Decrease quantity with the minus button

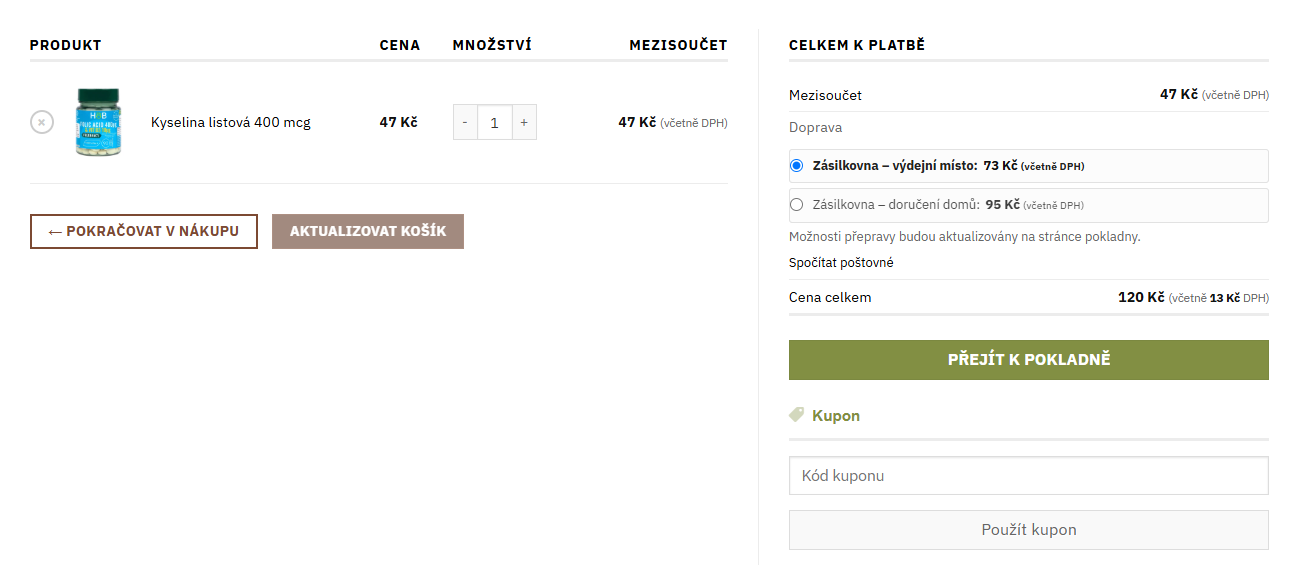pyautogui.click(x=465, y=122)
